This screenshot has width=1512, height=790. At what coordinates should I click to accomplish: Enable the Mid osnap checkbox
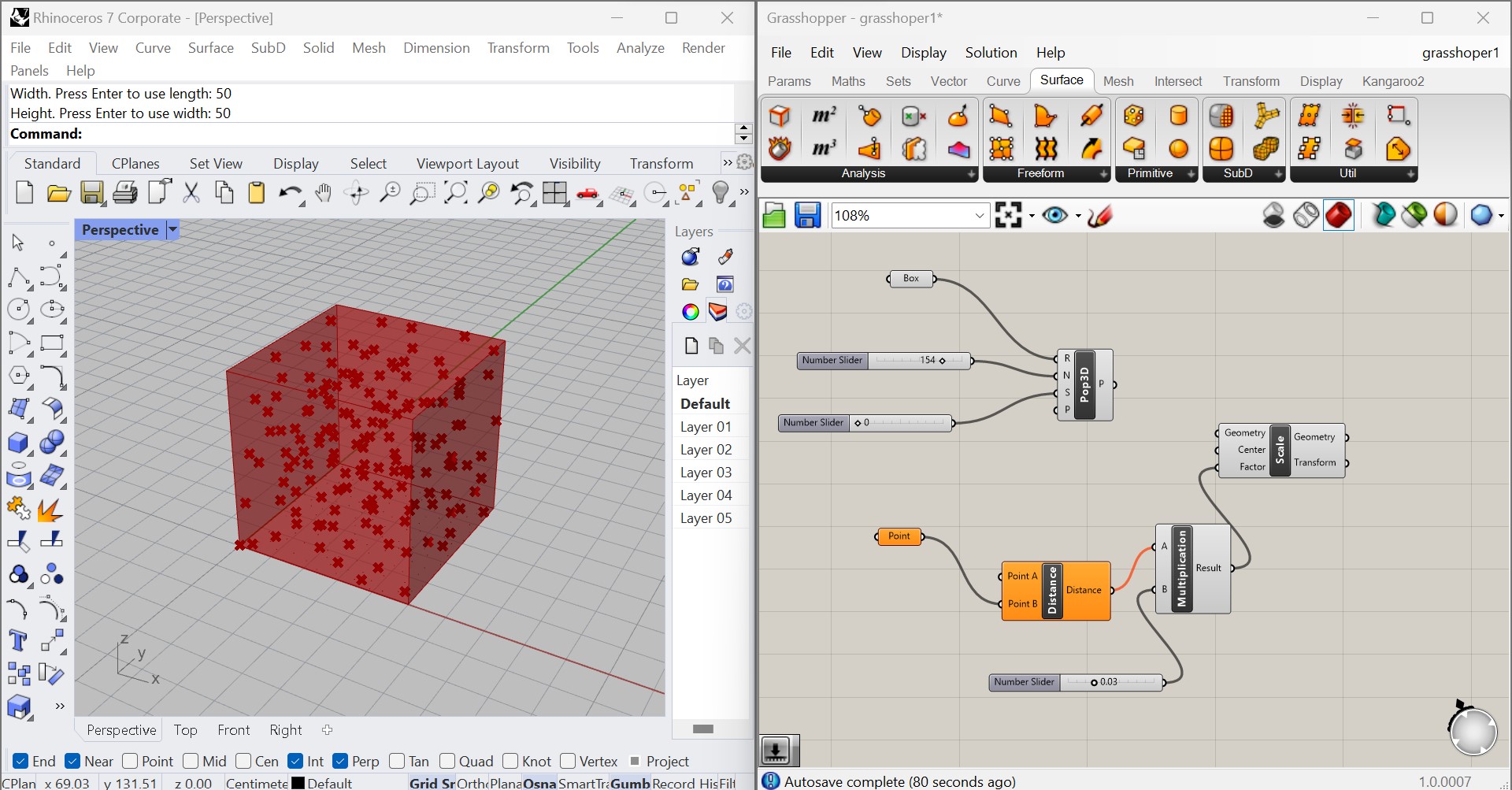point(191,761)
